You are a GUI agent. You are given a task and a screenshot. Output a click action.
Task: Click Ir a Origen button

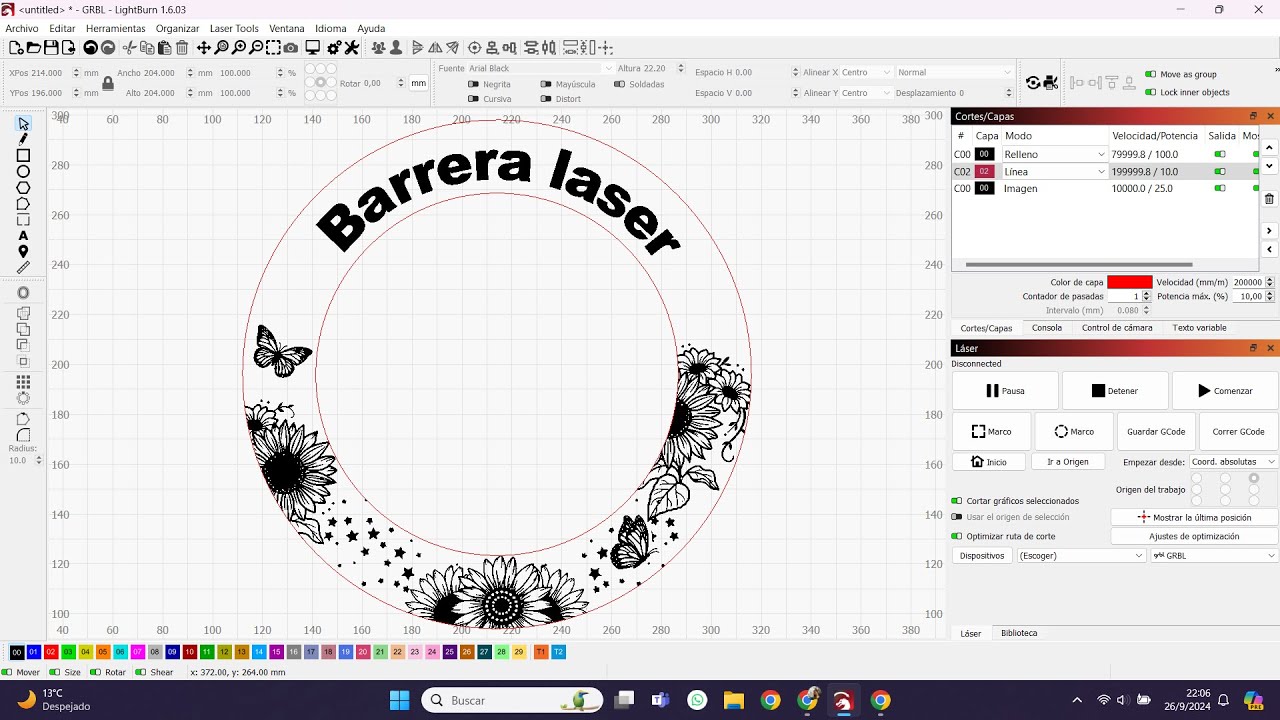(1068, 462)
